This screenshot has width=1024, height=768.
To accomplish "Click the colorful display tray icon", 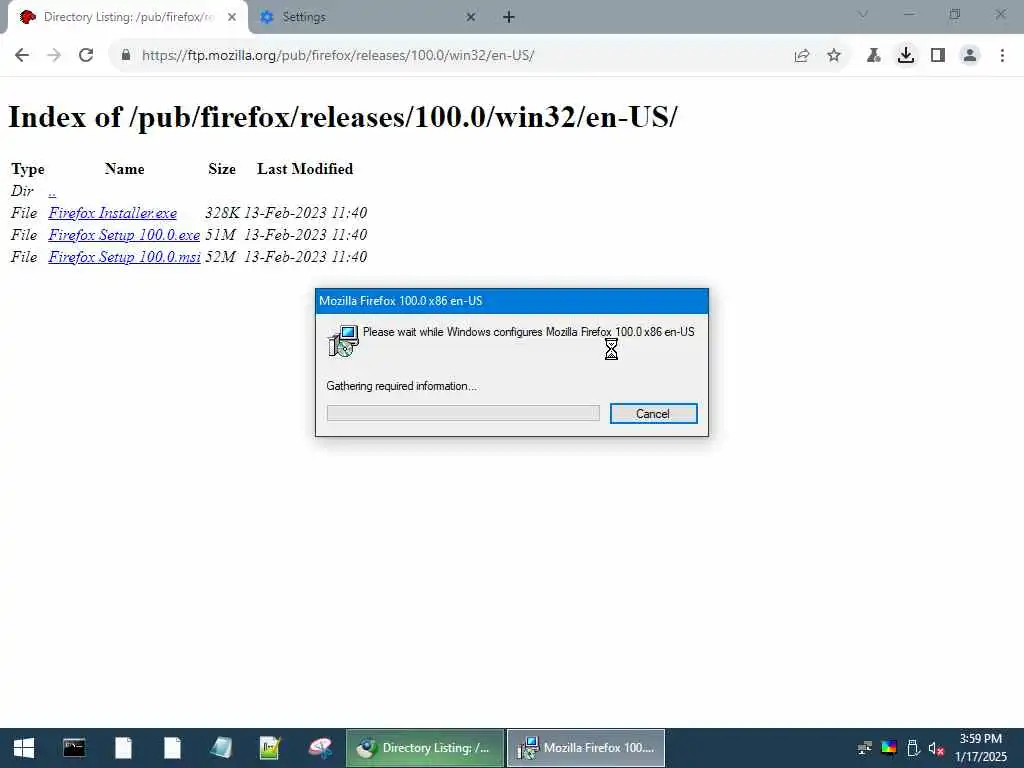I will pyautogui.click(x=889, y=748).
